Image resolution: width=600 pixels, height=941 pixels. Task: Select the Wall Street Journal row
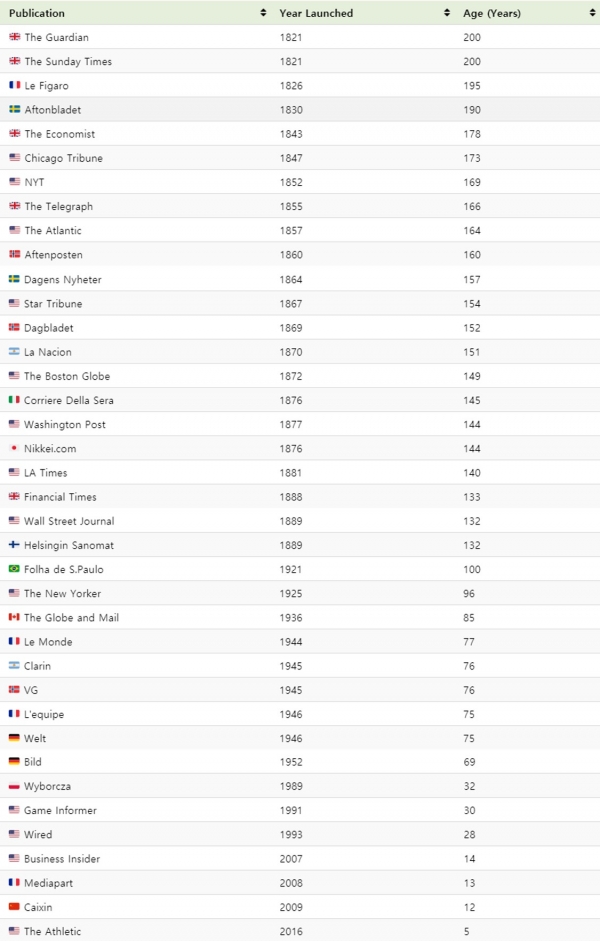click(300, 521)
